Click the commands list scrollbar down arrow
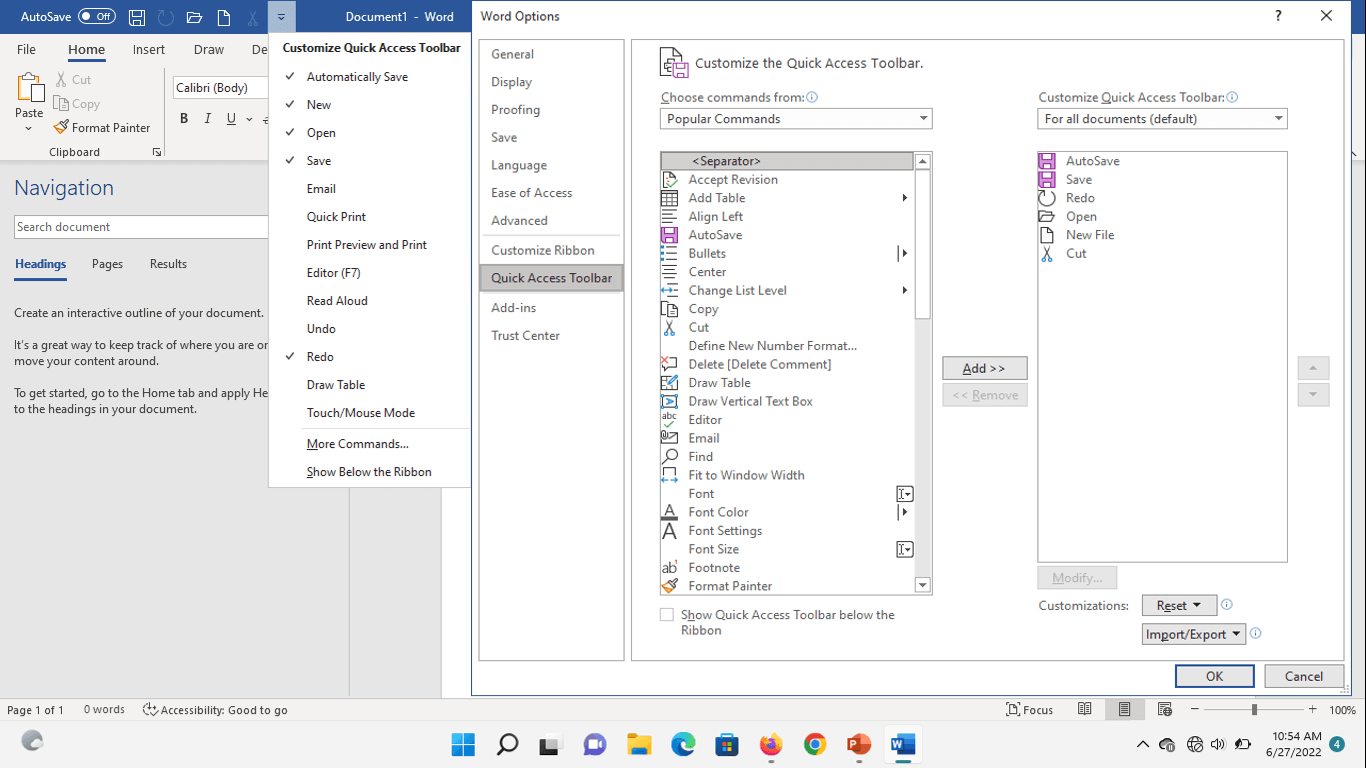This screenshot has height=768, width=1366. click(x=922, y=585)
